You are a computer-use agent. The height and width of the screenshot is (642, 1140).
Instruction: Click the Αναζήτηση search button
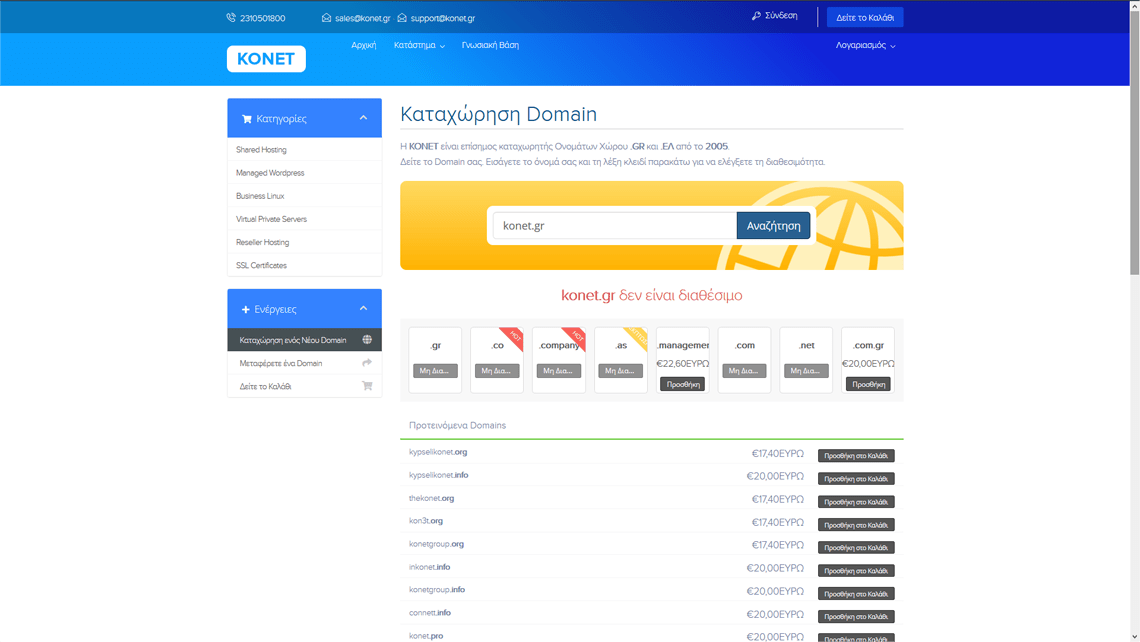click(x=774, y=225)
